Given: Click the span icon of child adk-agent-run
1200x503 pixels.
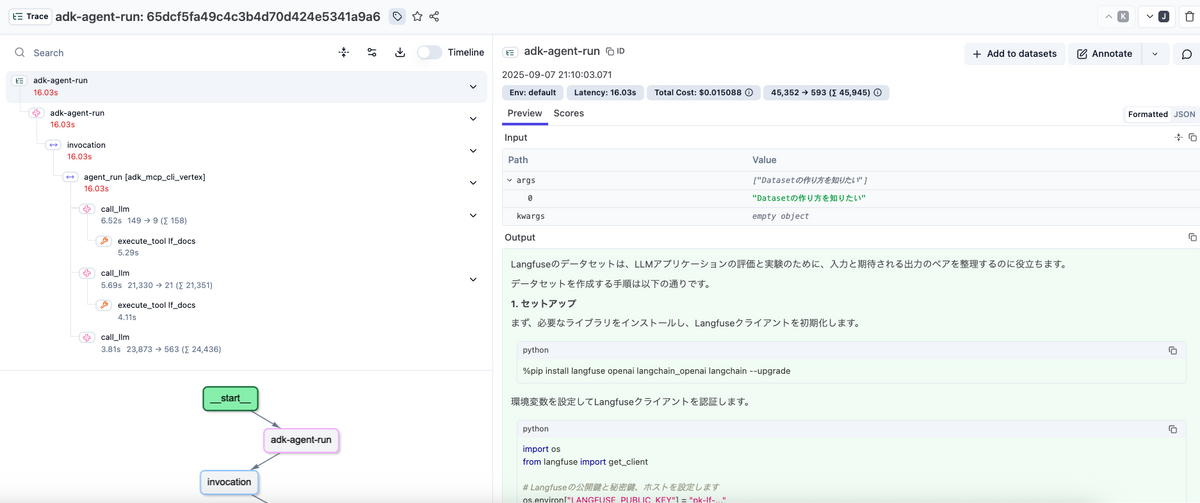Looking at the screenshot, I should (x=36, y=114).
